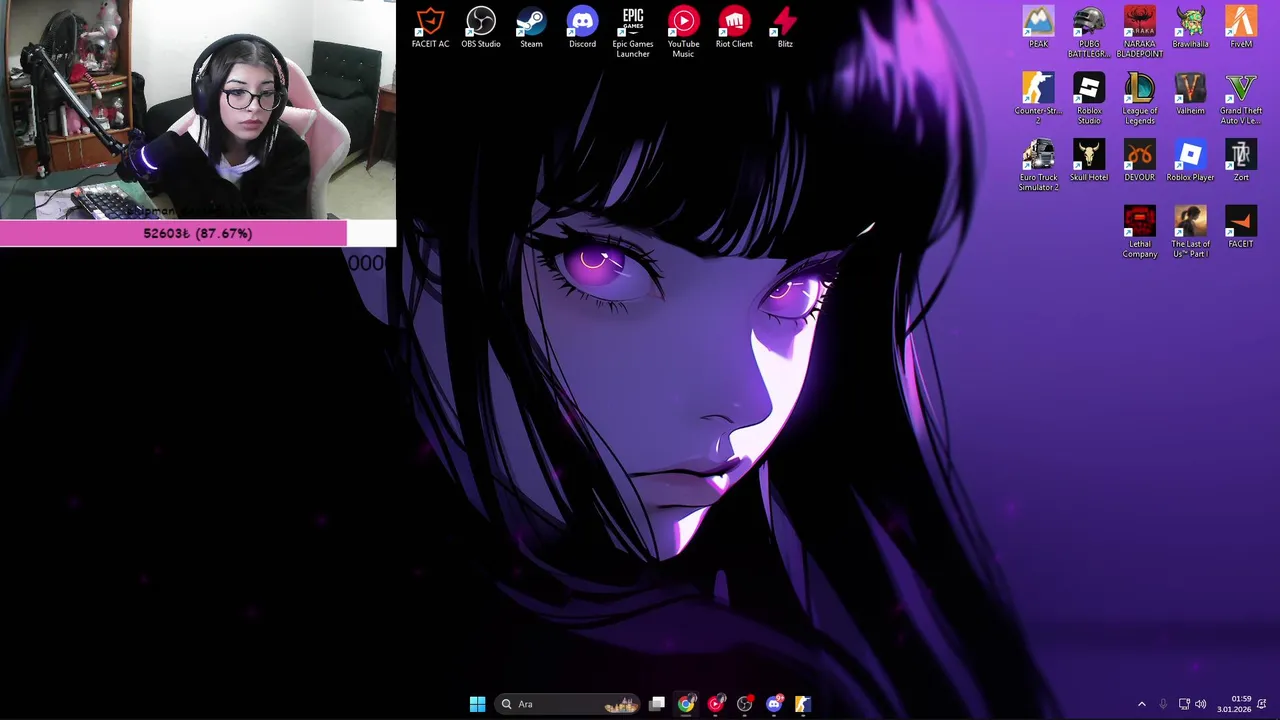Select the FiveM desktop icon

pos(1241,28)
